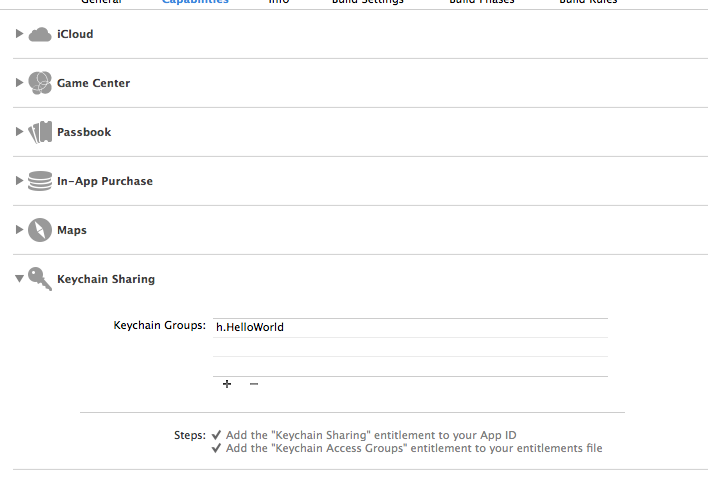
Task: Remove keychain group with minus button
Action: click(254, 384)
